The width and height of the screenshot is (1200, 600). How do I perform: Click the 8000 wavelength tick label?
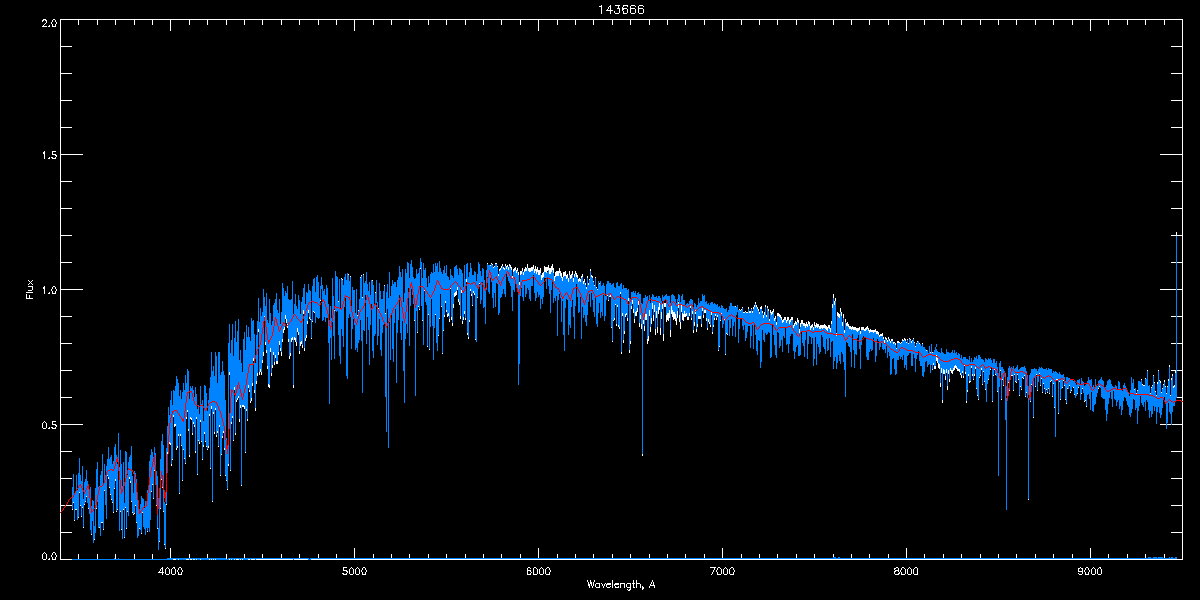906,572
